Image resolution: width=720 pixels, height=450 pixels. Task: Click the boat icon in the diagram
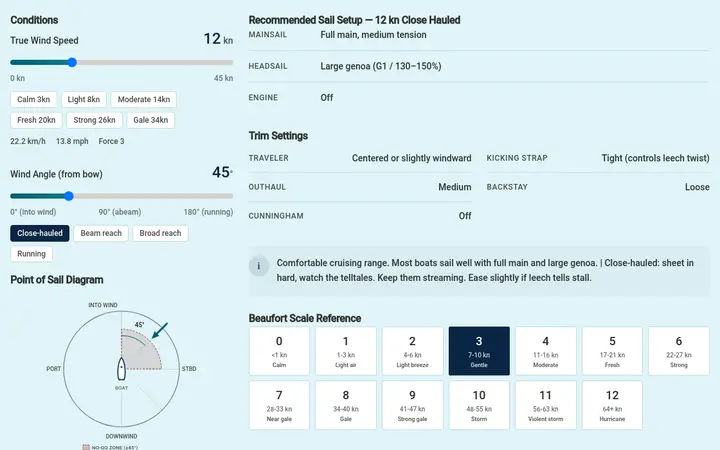click(x=121, y=369)
